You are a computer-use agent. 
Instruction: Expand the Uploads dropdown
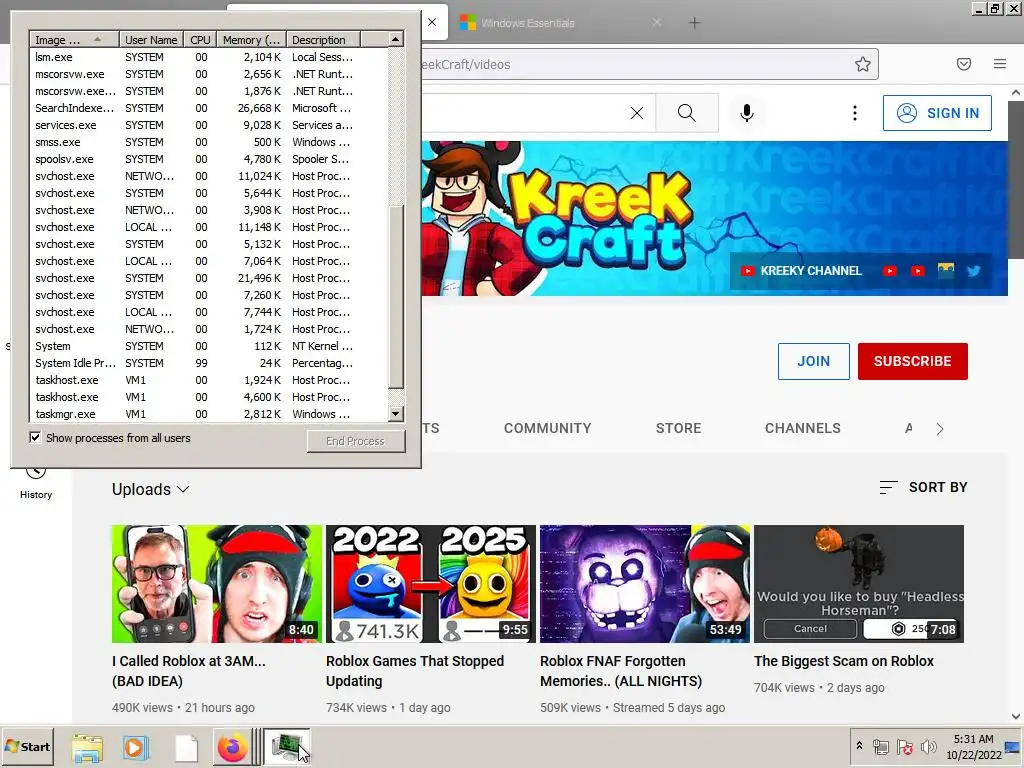click(150, 489)
